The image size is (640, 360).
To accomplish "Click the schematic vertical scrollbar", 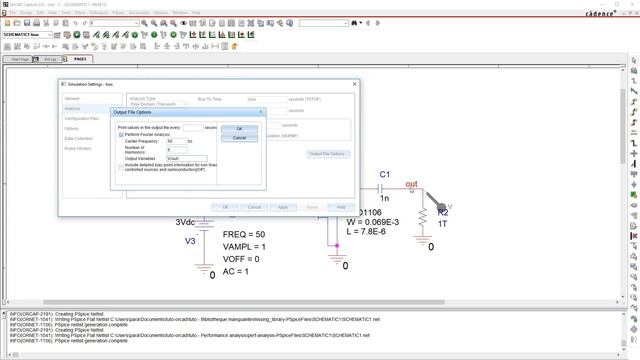I will click(623, 126).
